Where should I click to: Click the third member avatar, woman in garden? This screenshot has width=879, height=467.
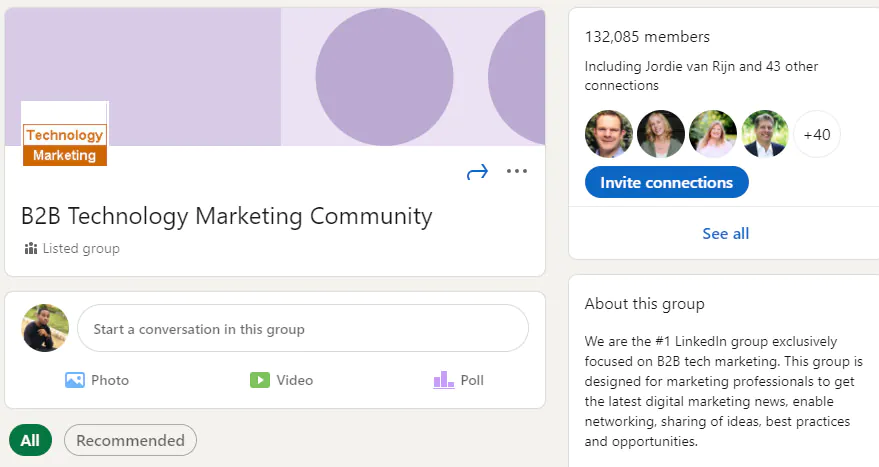tap(713, 134)
